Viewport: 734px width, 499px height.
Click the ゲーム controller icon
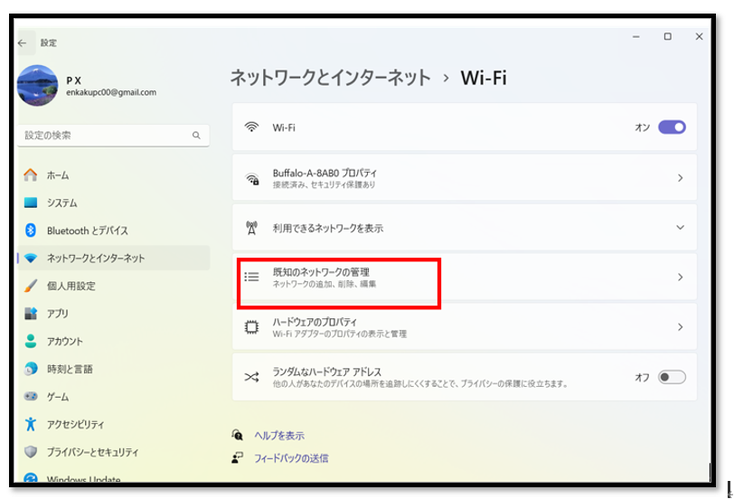30,396
